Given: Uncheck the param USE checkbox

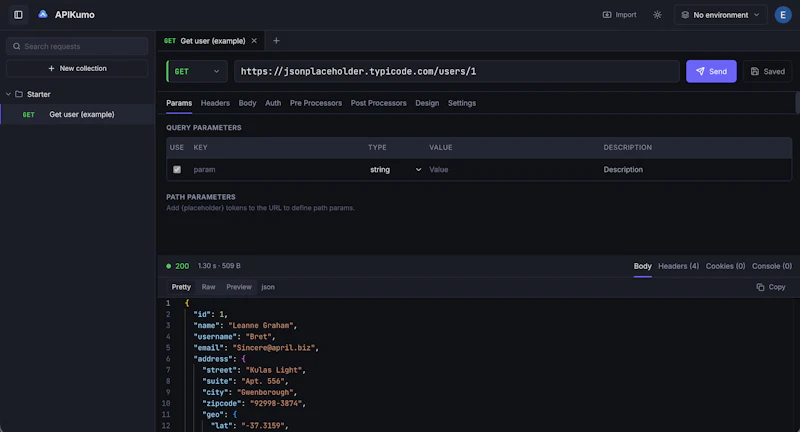Looking at the screenshot, I should tap(177, 169).
